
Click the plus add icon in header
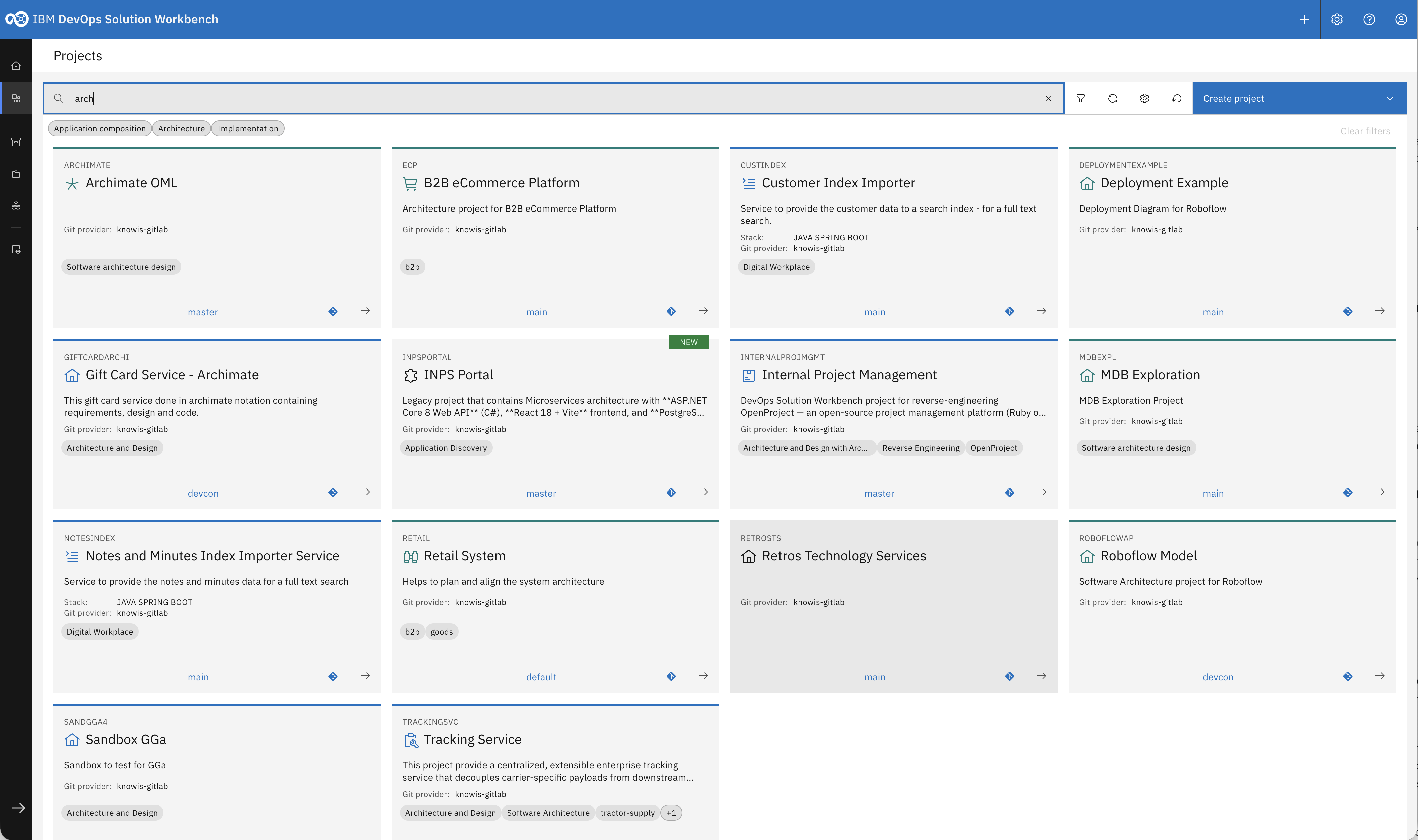pyautogui.click(x=1304, y=19)
